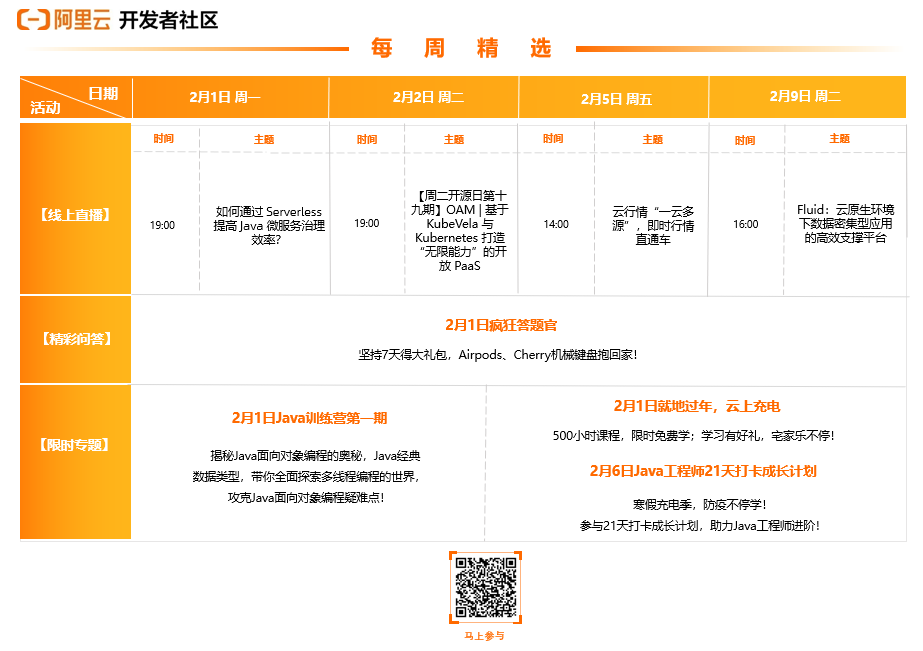The height and width of the screenshot is (651, 923).
Task: Open the OAM KubeVela 开放 PaaS topic
Action: 460,231
